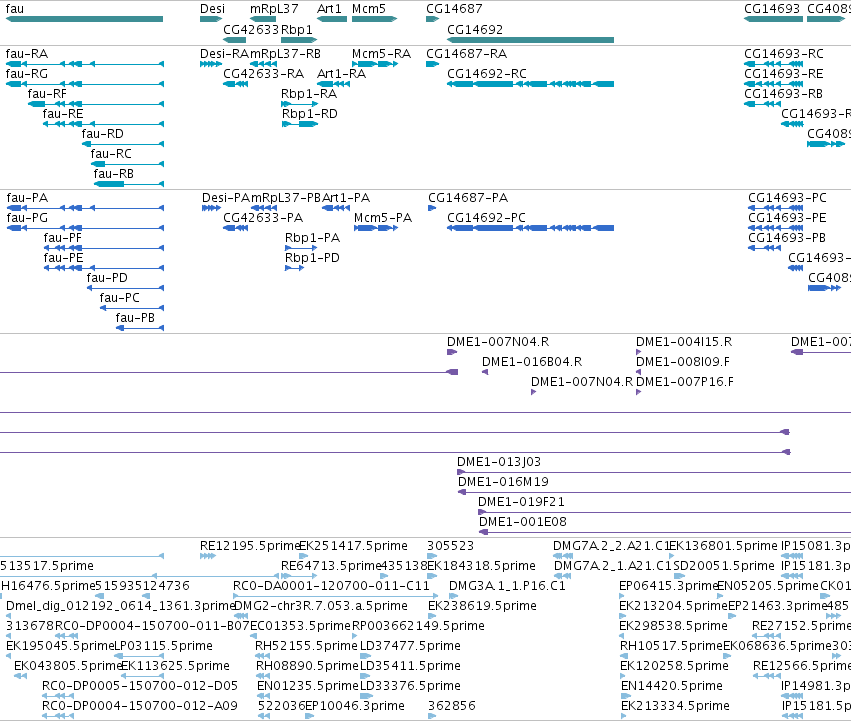Select the Art1-PA protein label

point(346,198)
